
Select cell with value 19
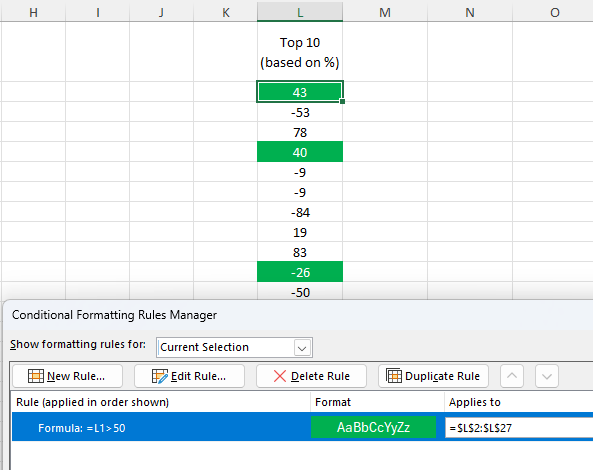coord(300,232)
